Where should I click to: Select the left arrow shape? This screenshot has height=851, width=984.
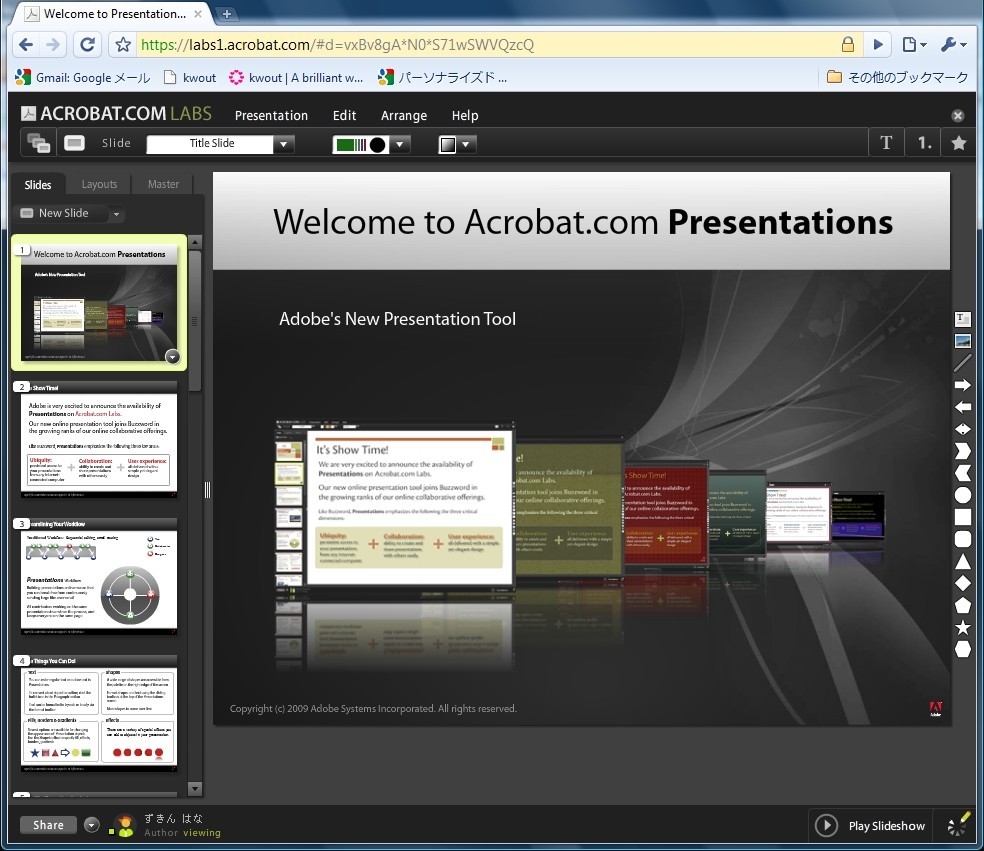click(x=963, y=407)
